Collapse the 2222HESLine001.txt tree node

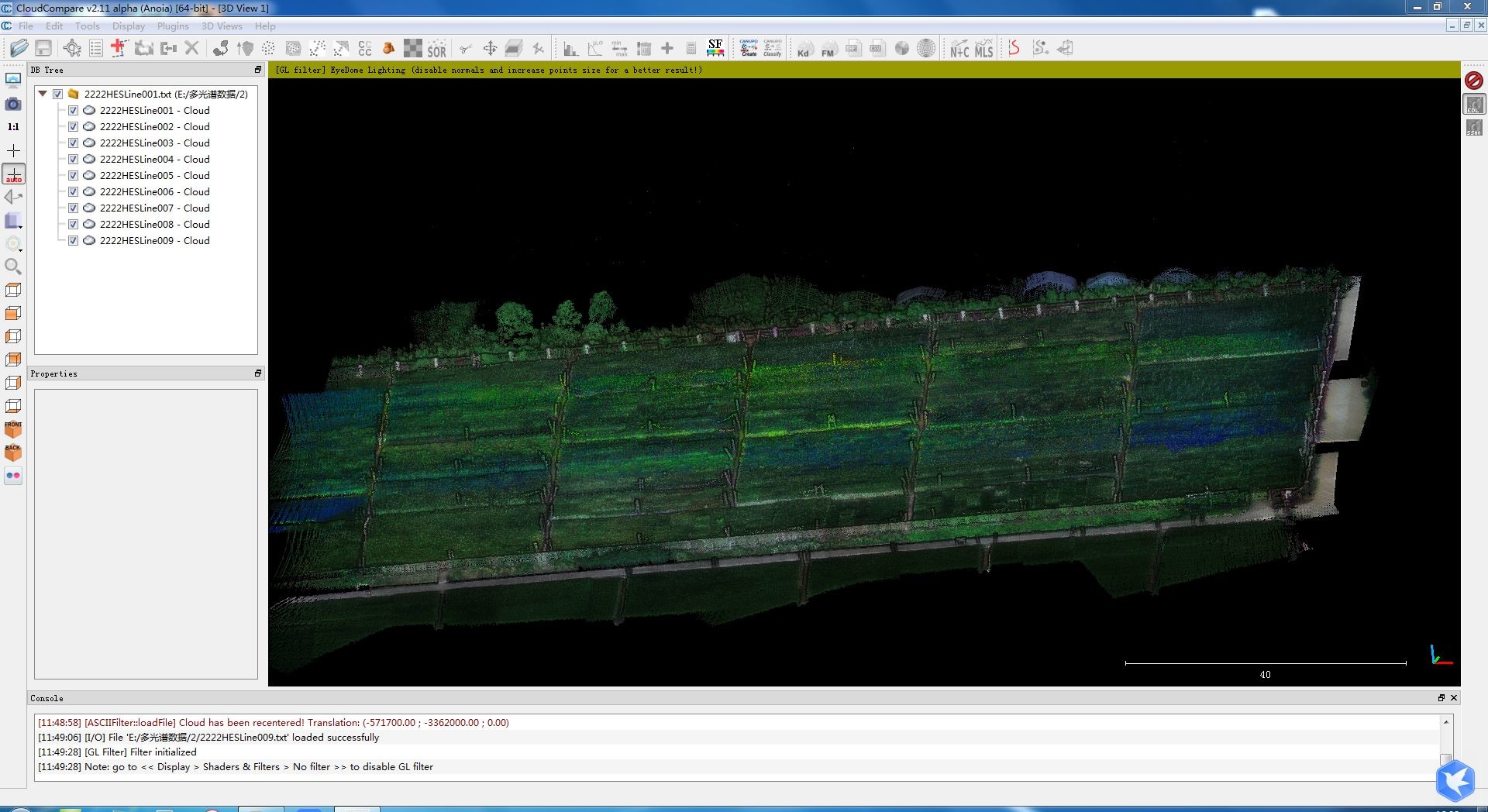(x=43, y=94)
